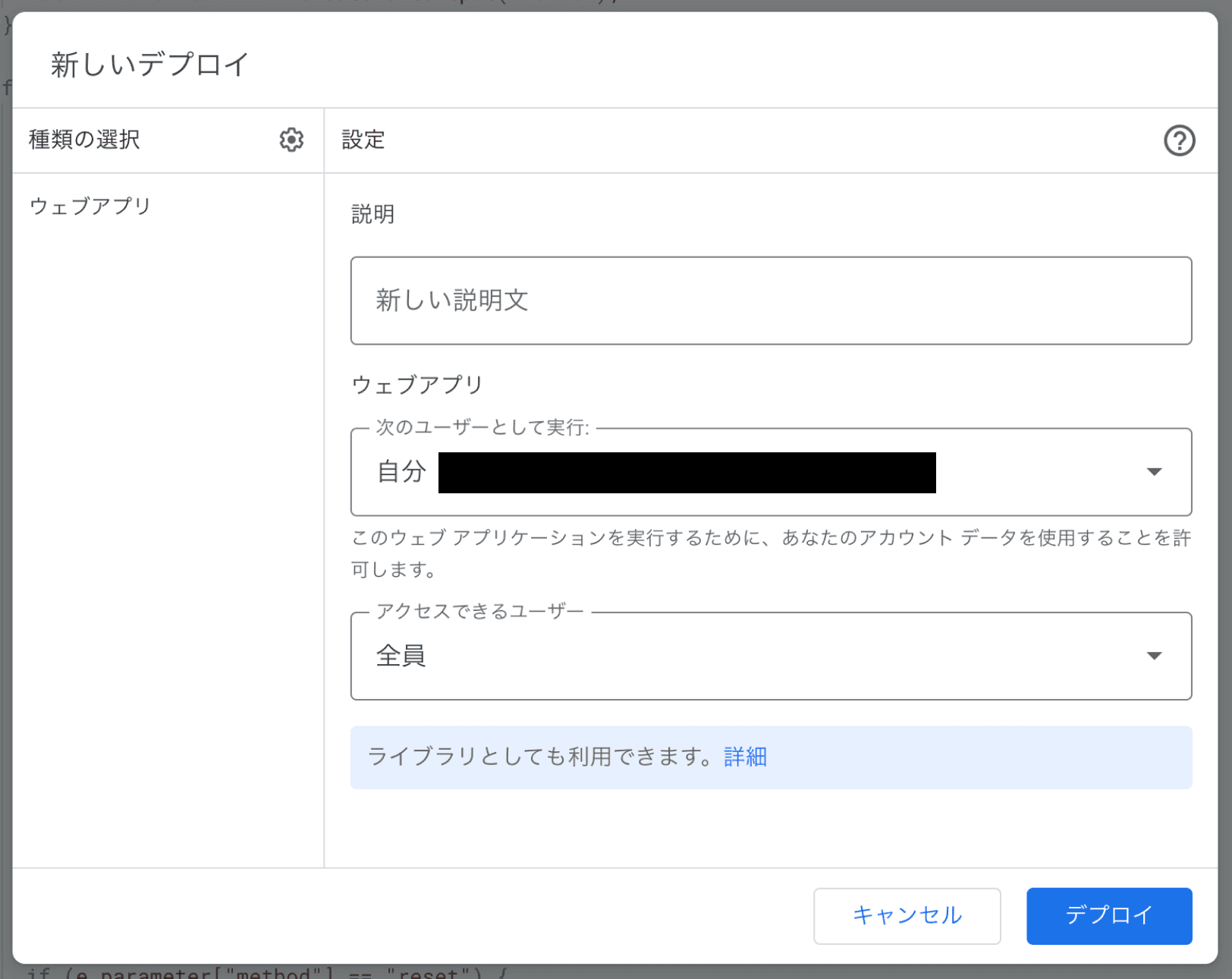Click the 設定 panel heading

pyautogui.click(x=363, y=140)
